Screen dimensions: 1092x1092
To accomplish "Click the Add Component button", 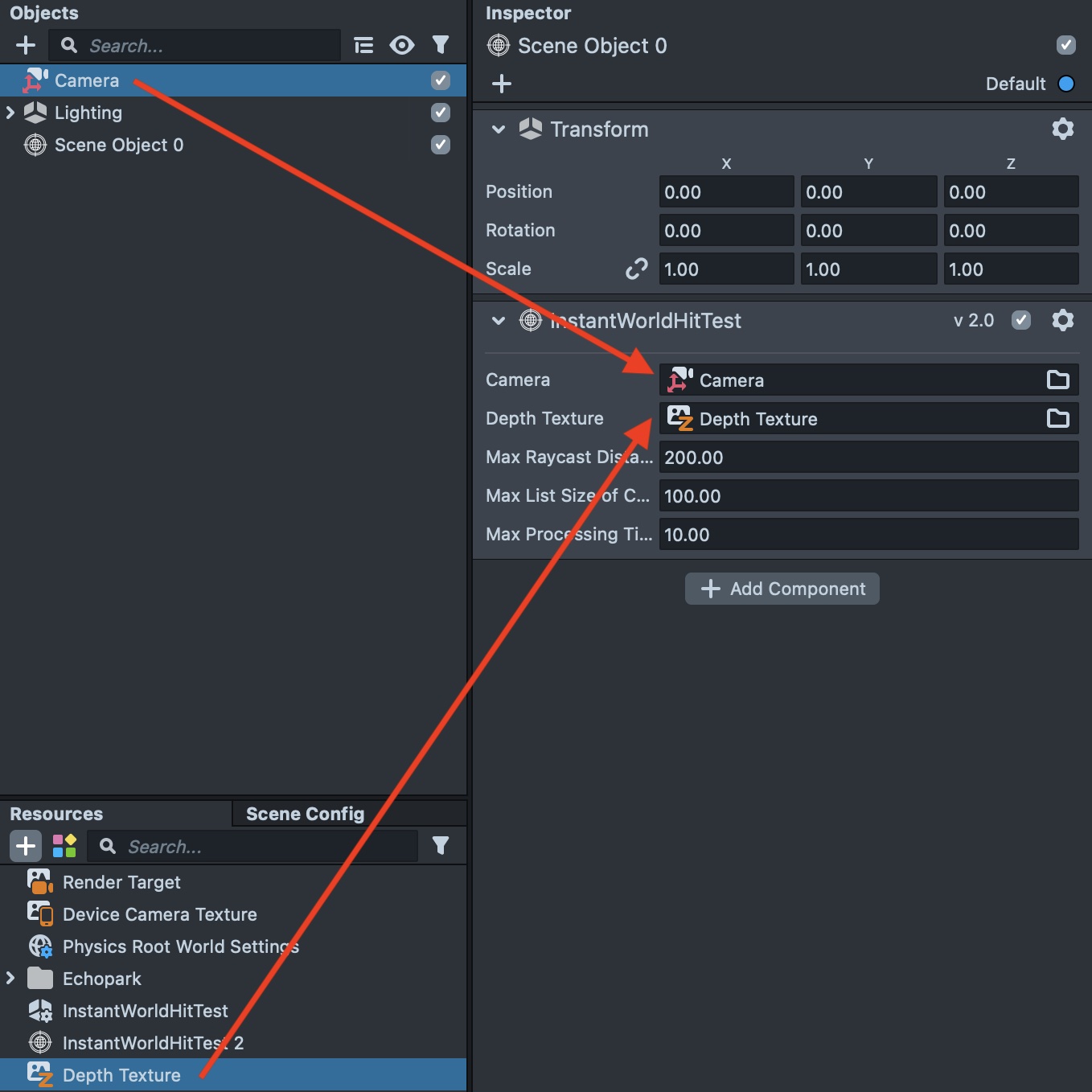I will 782,589.
